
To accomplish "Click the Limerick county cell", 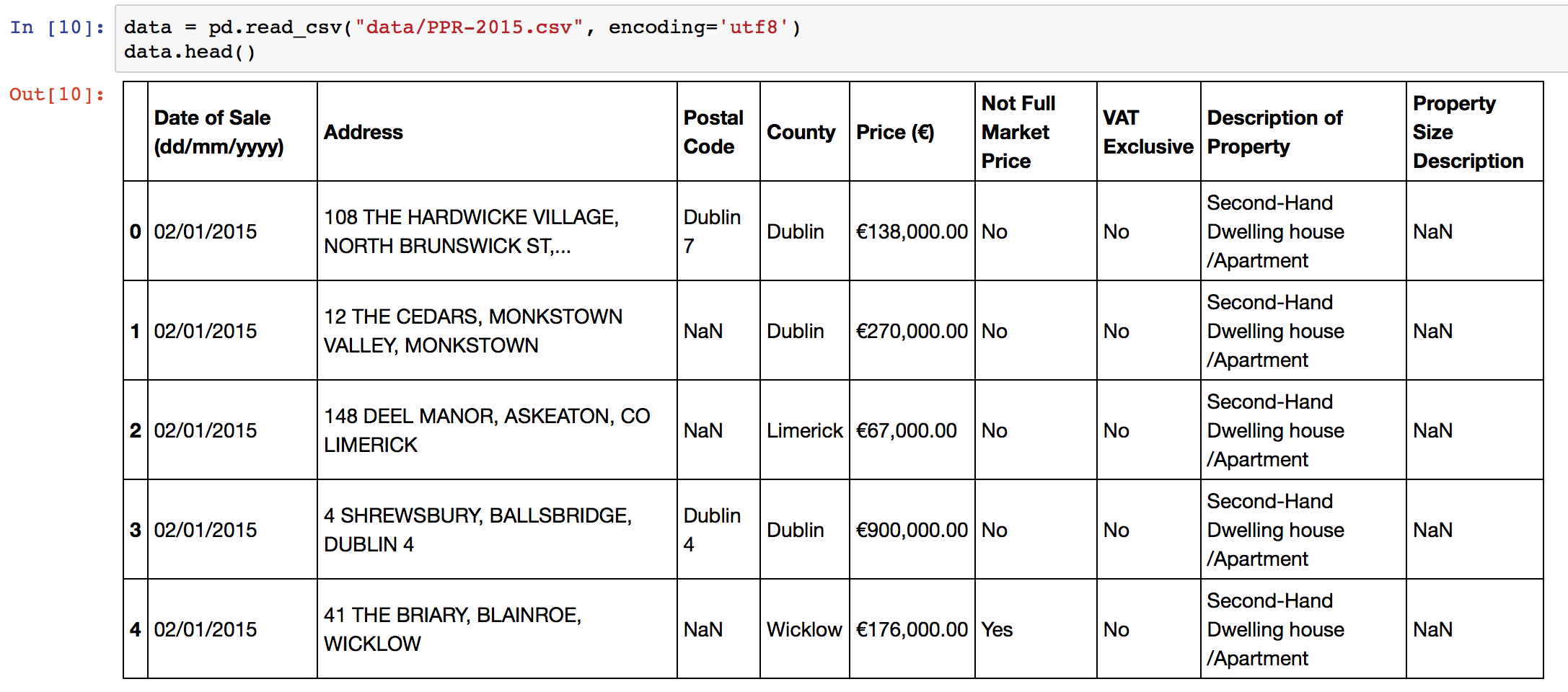I will pos(804,430).
